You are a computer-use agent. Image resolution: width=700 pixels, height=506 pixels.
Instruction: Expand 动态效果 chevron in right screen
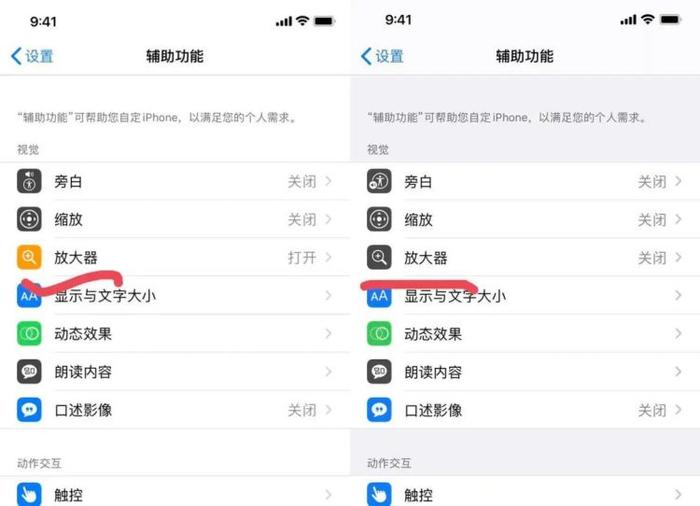tap(678, 334)
